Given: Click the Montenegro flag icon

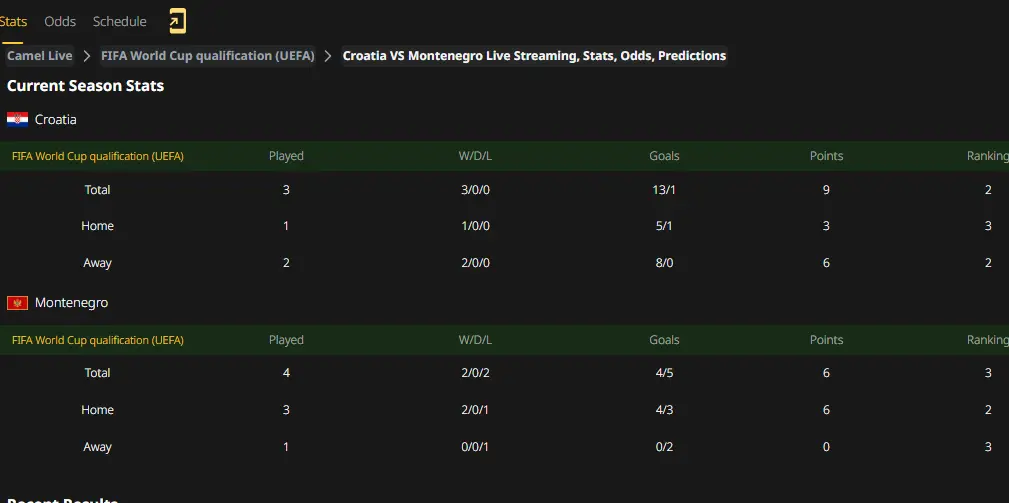Looking at the screenshot, I should (x=17, y=303).
